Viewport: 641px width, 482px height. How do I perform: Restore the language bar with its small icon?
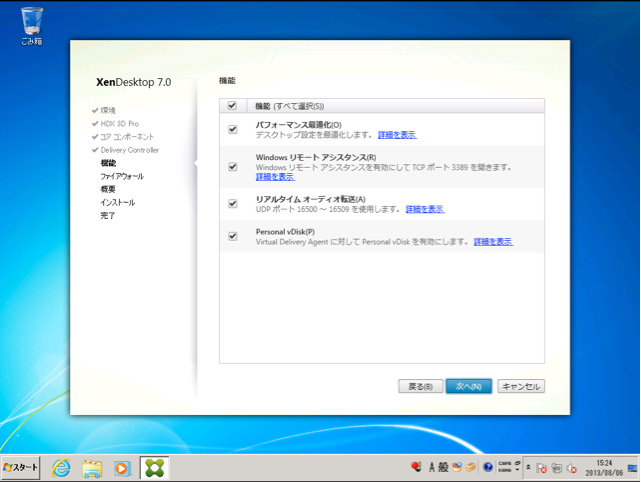518,463
